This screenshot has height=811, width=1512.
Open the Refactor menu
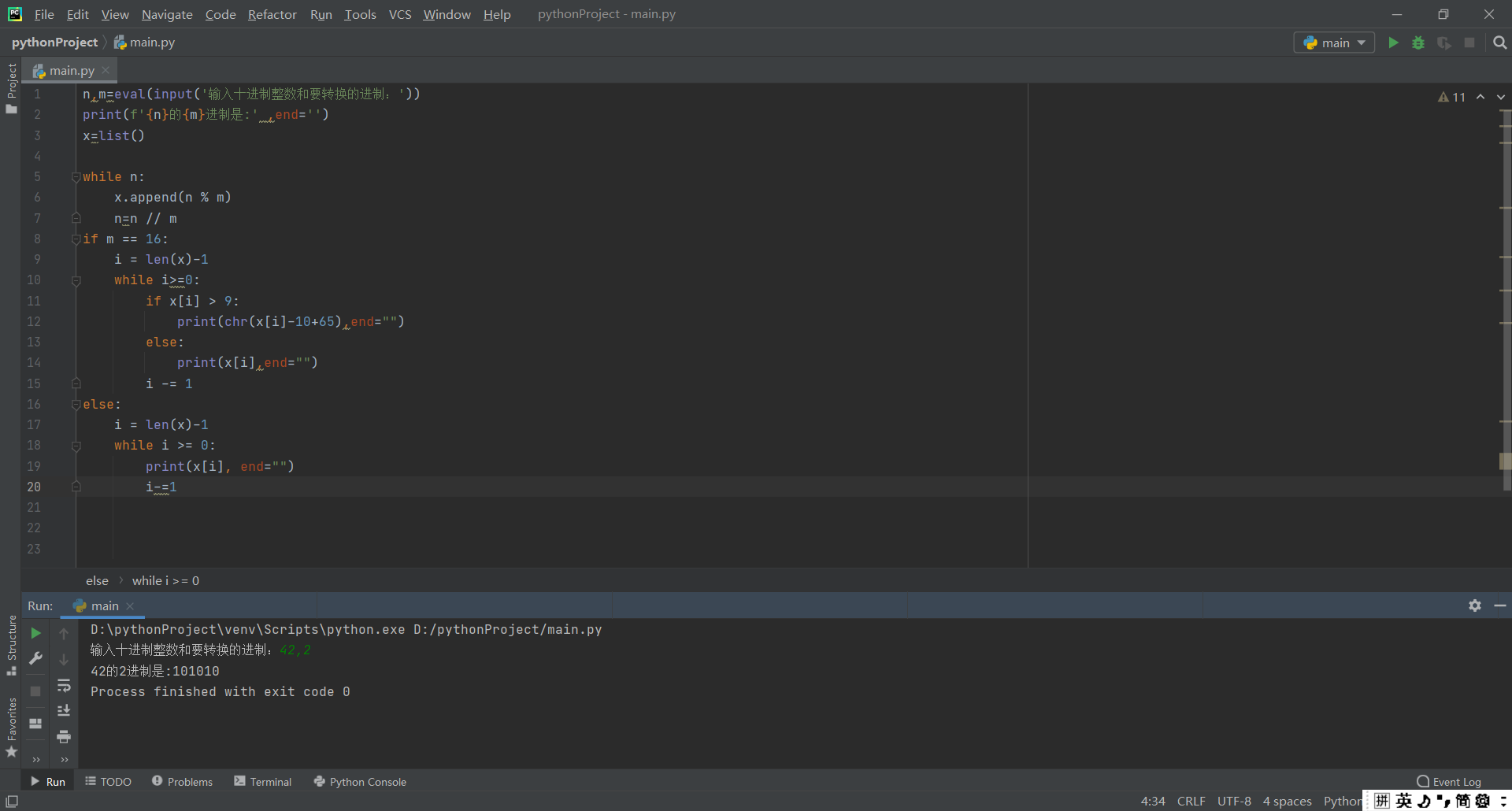pos(272,14)
